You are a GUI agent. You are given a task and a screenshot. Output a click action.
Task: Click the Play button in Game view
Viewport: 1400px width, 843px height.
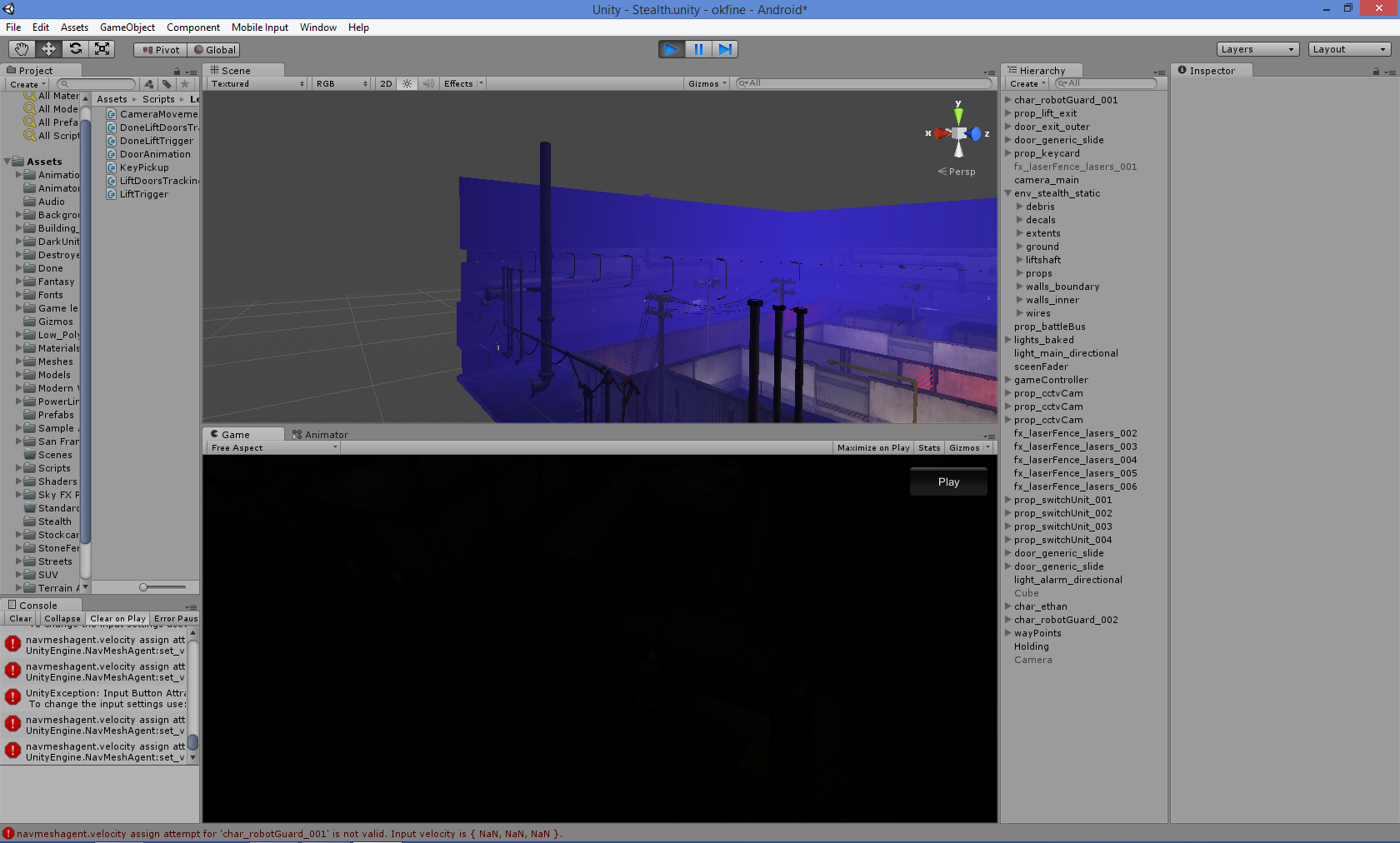948,481
